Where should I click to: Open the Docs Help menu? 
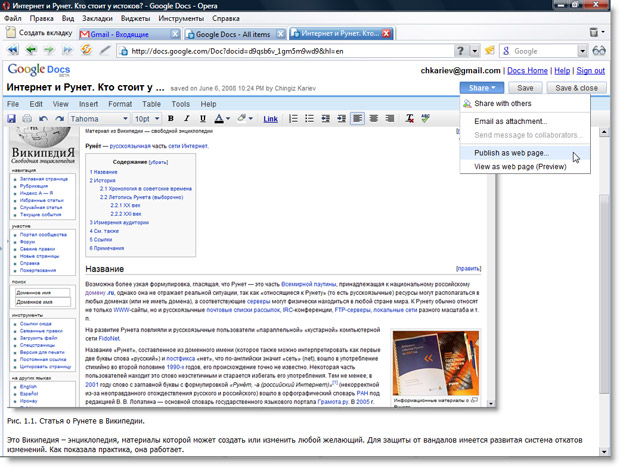click(208, 104)
